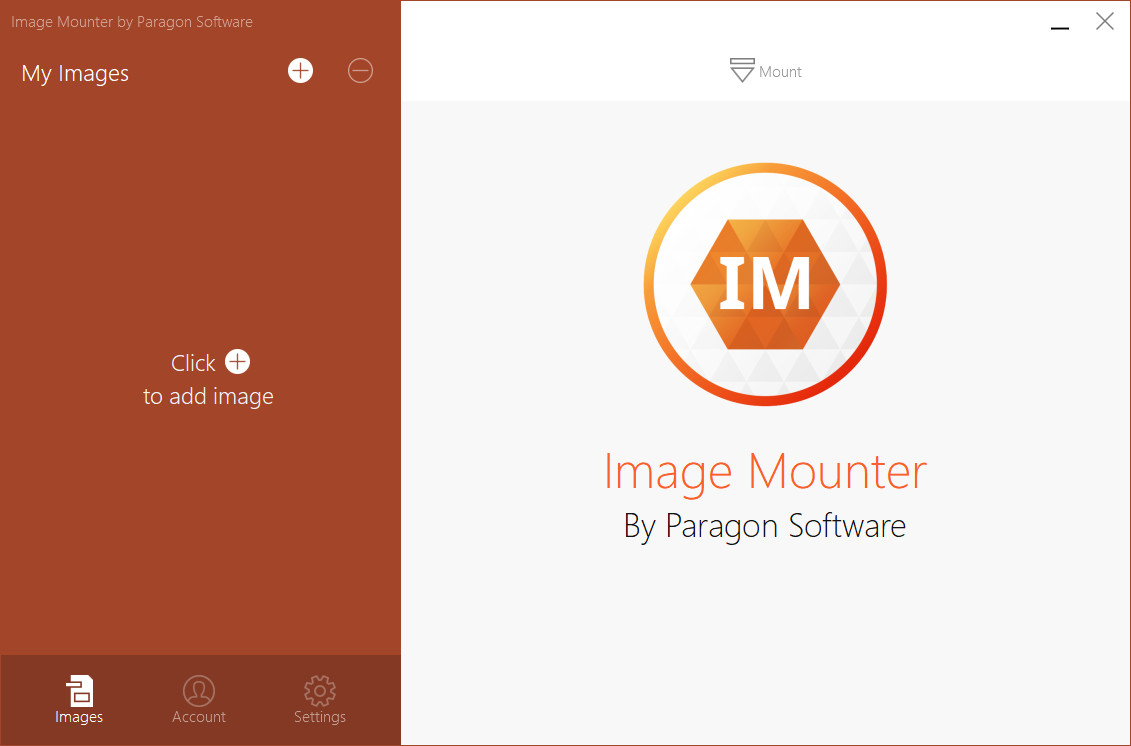Click the Mount button in the toolbar
Image resolution: width=1131 pixels, height=746 pixels.
tap(765, 71)
